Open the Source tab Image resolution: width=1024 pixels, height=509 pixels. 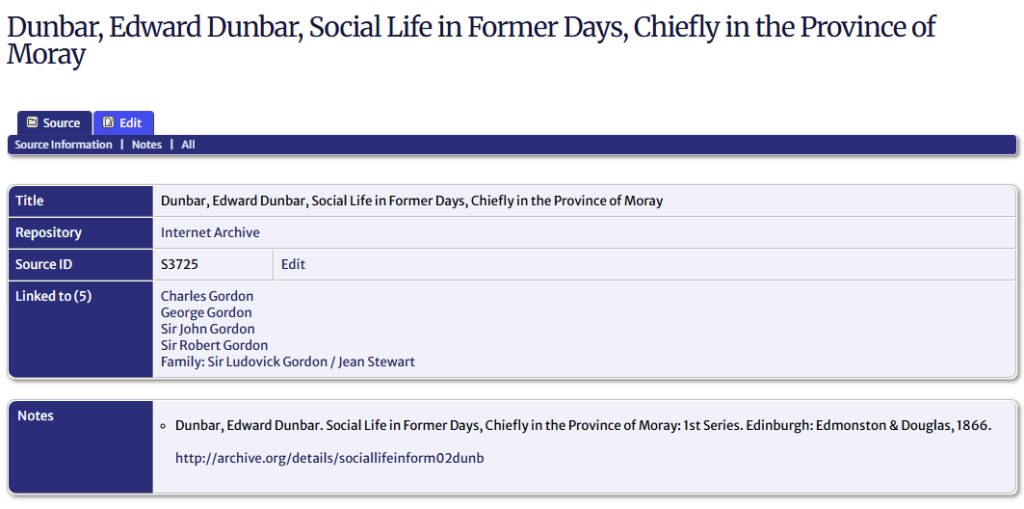[54, 123]
